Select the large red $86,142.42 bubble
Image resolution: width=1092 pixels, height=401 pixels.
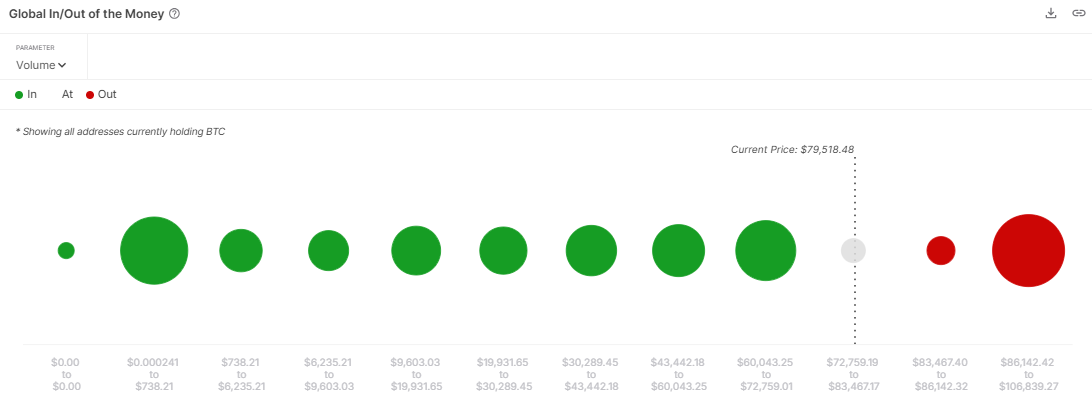pyautogui.click(x=1028, y=251)
